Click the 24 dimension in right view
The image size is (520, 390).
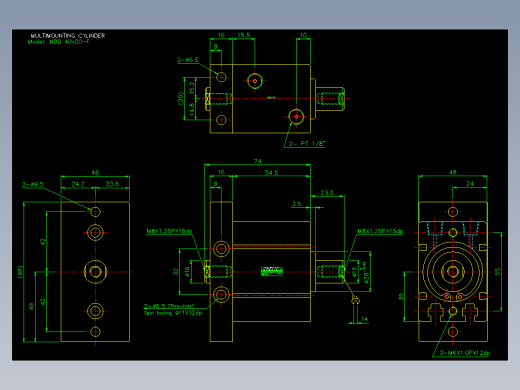pos(470,184)
